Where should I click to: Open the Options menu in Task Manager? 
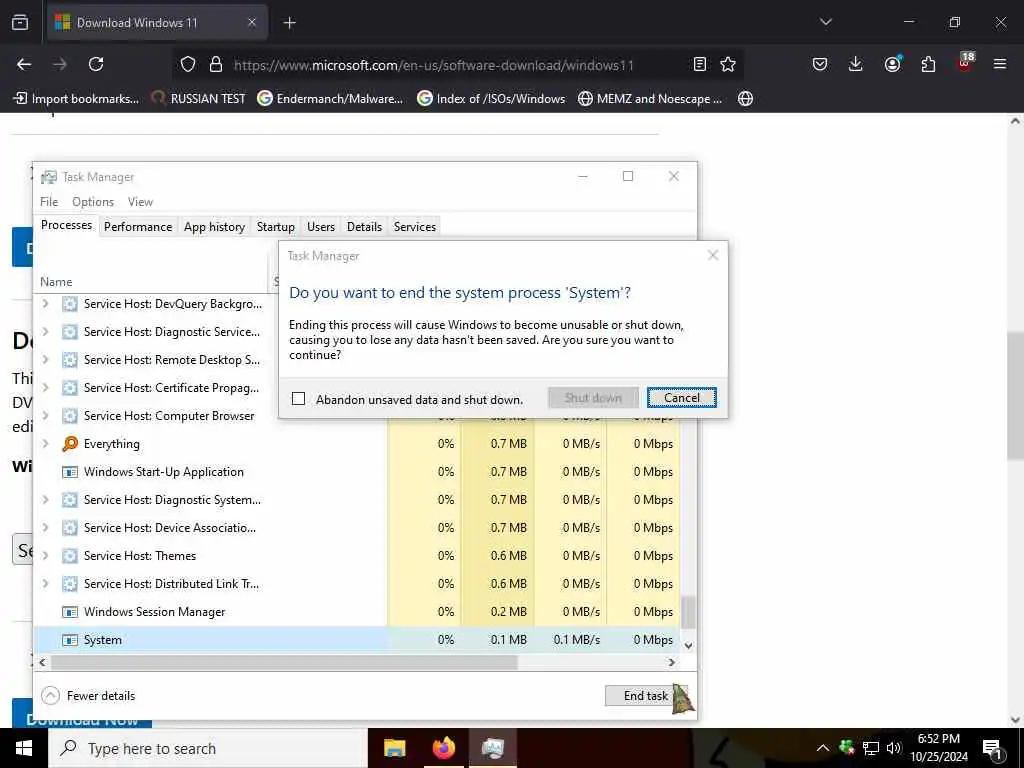click(93, 202)
